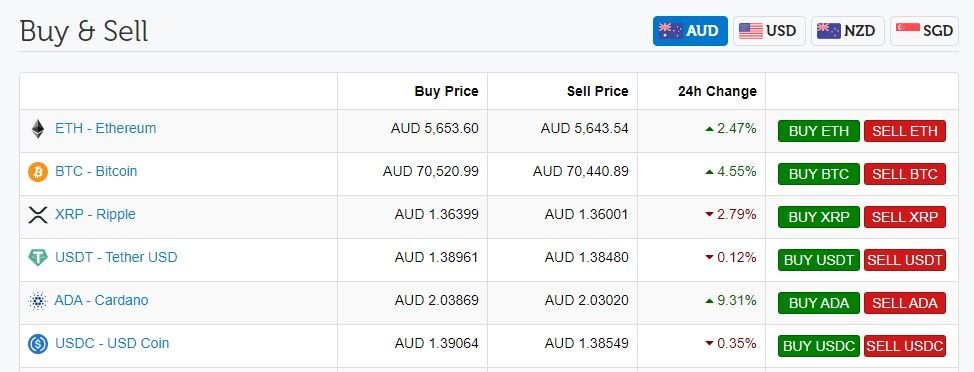Click the SELL USDT button
974x372 pixels.
905,260
